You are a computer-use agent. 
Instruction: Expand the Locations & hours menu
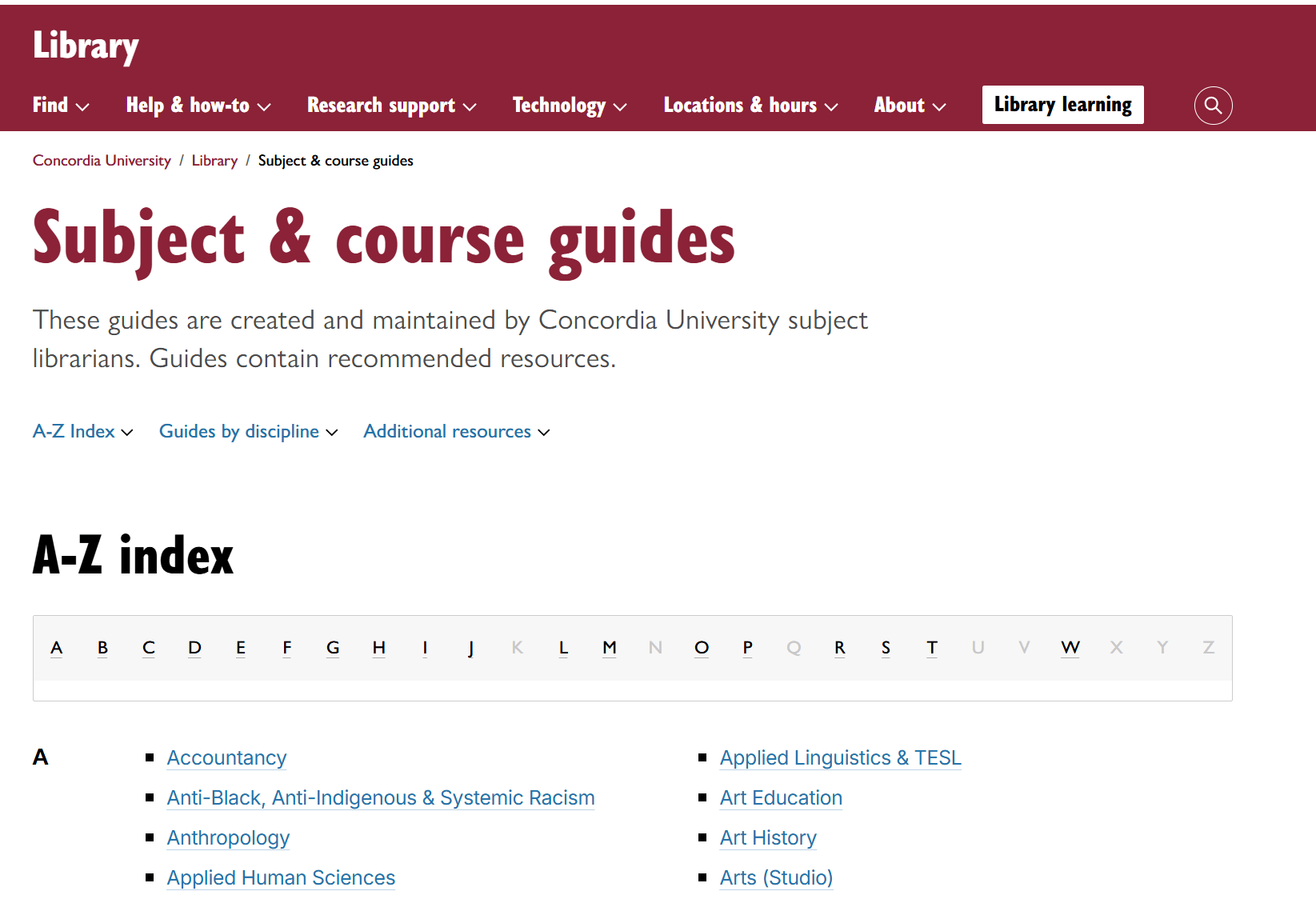click(750, 106)
